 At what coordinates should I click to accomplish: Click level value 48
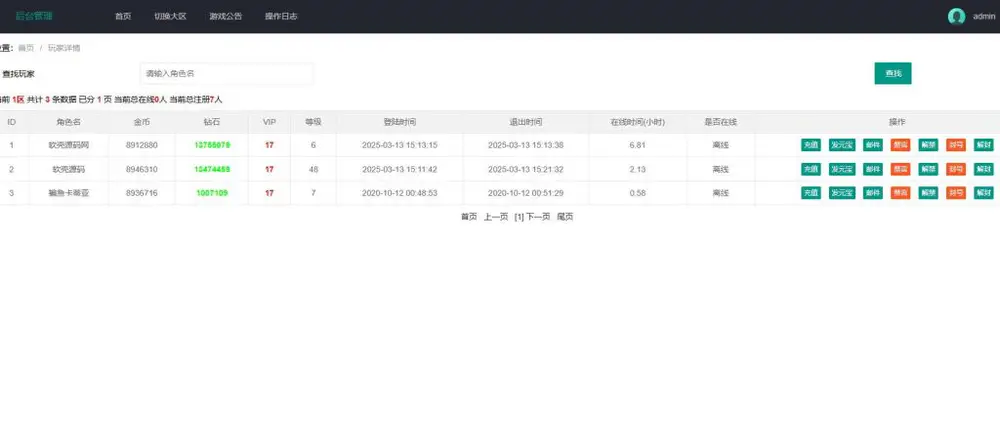pyautogui.click(x=313, y=170)
